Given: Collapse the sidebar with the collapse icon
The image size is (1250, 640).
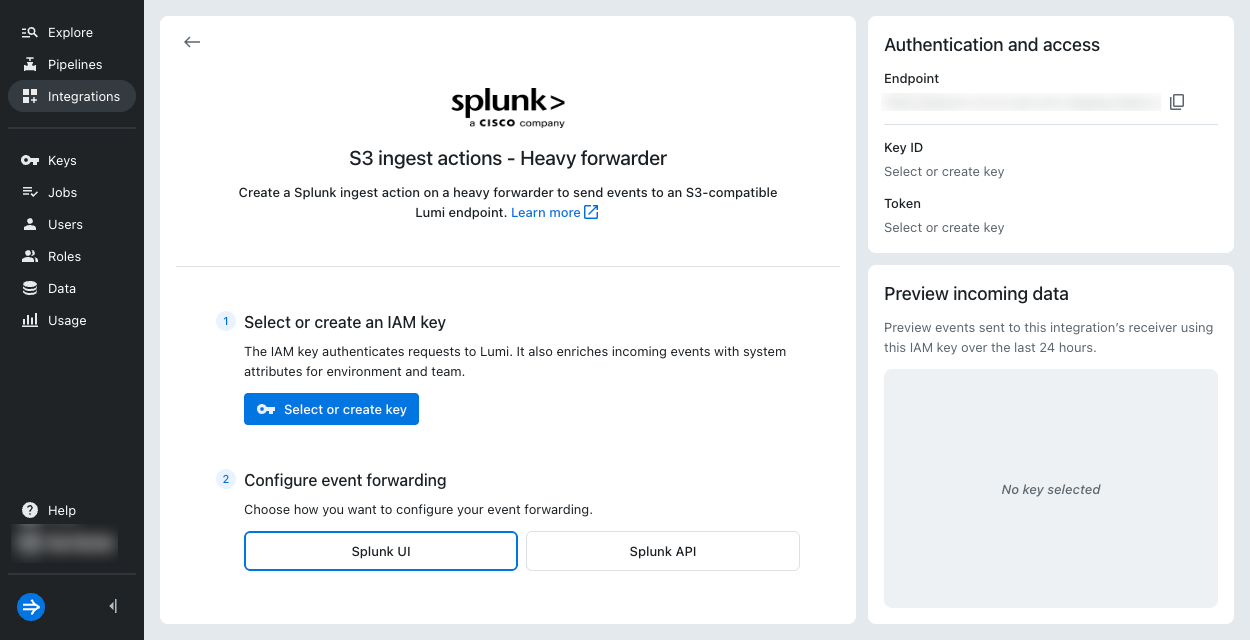Looking at the screenshot, I should click(113, 606).
